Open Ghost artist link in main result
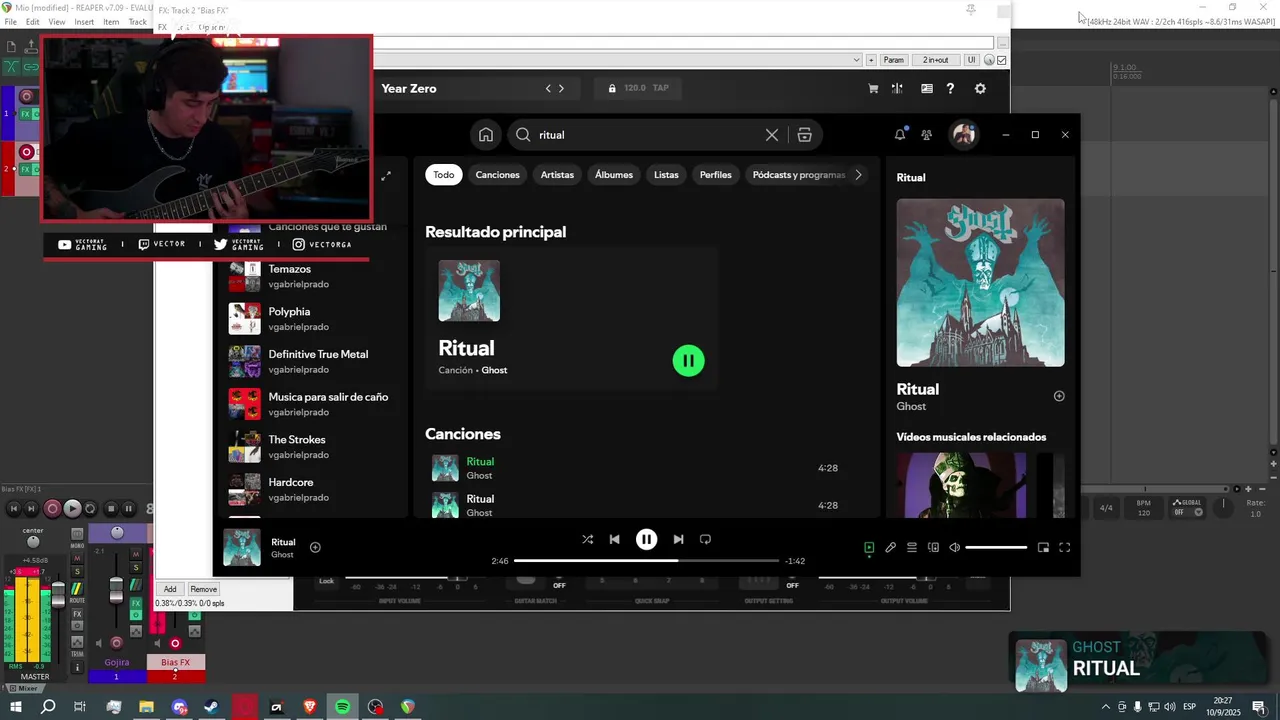The image size is (1280, 720). [494, 370]
